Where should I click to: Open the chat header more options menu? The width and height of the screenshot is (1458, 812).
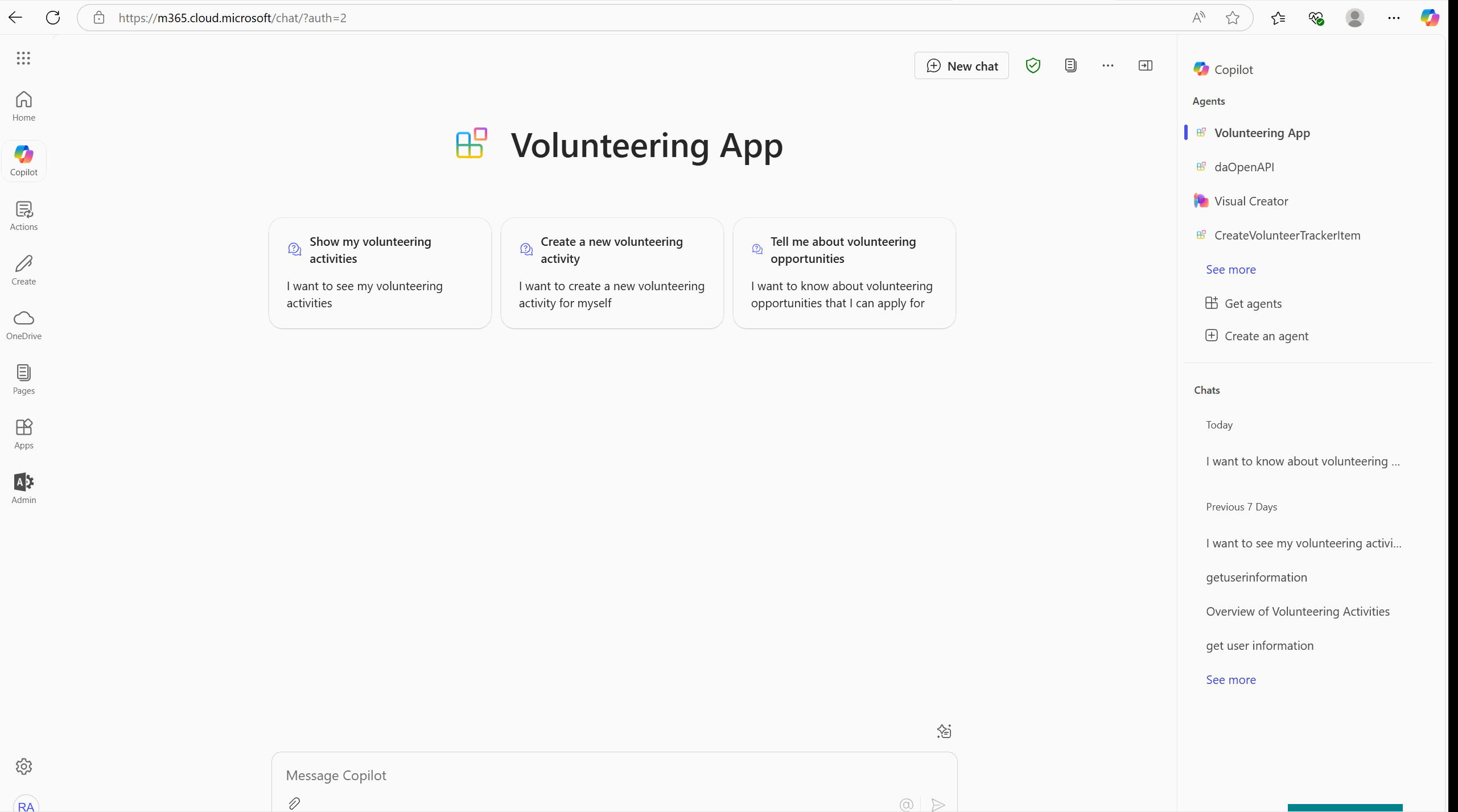coord(1107,65)
